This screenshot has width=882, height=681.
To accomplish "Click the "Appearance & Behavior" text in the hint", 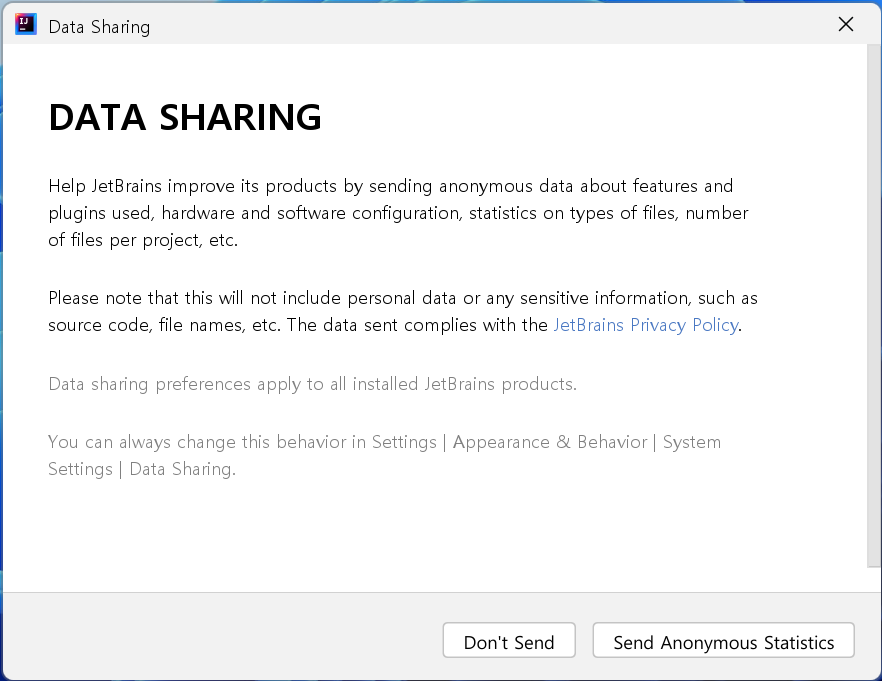I will point(549,442).
